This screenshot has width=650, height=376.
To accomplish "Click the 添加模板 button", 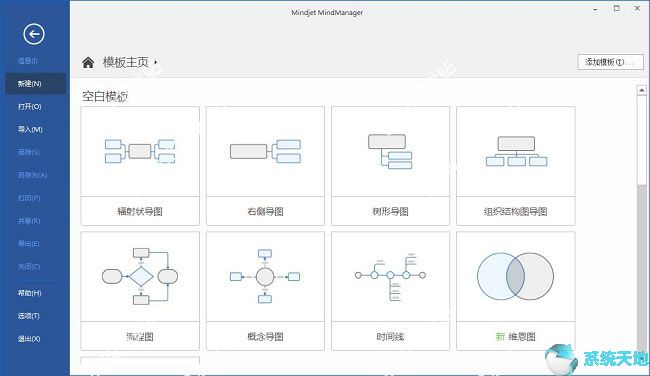I will (610, 62).
